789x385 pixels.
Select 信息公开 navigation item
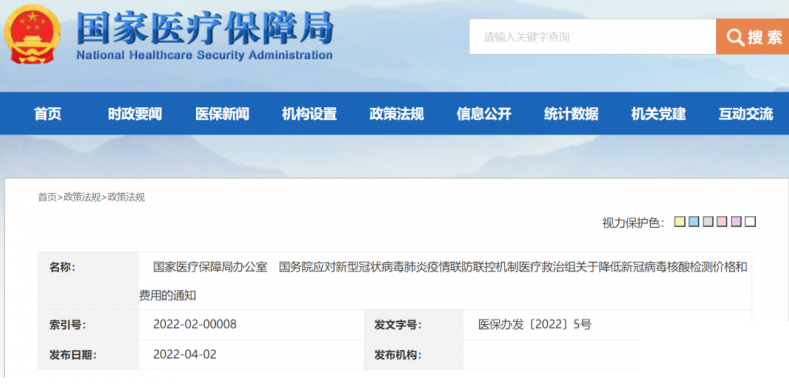(484, 114)
